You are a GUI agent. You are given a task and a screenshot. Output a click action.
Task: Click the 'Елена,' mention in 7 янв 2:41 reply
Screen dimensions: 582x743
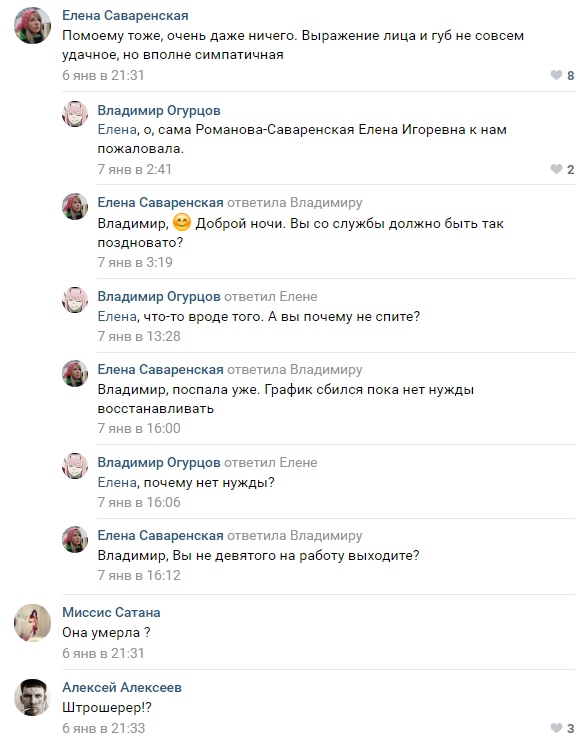pos(118,130)
